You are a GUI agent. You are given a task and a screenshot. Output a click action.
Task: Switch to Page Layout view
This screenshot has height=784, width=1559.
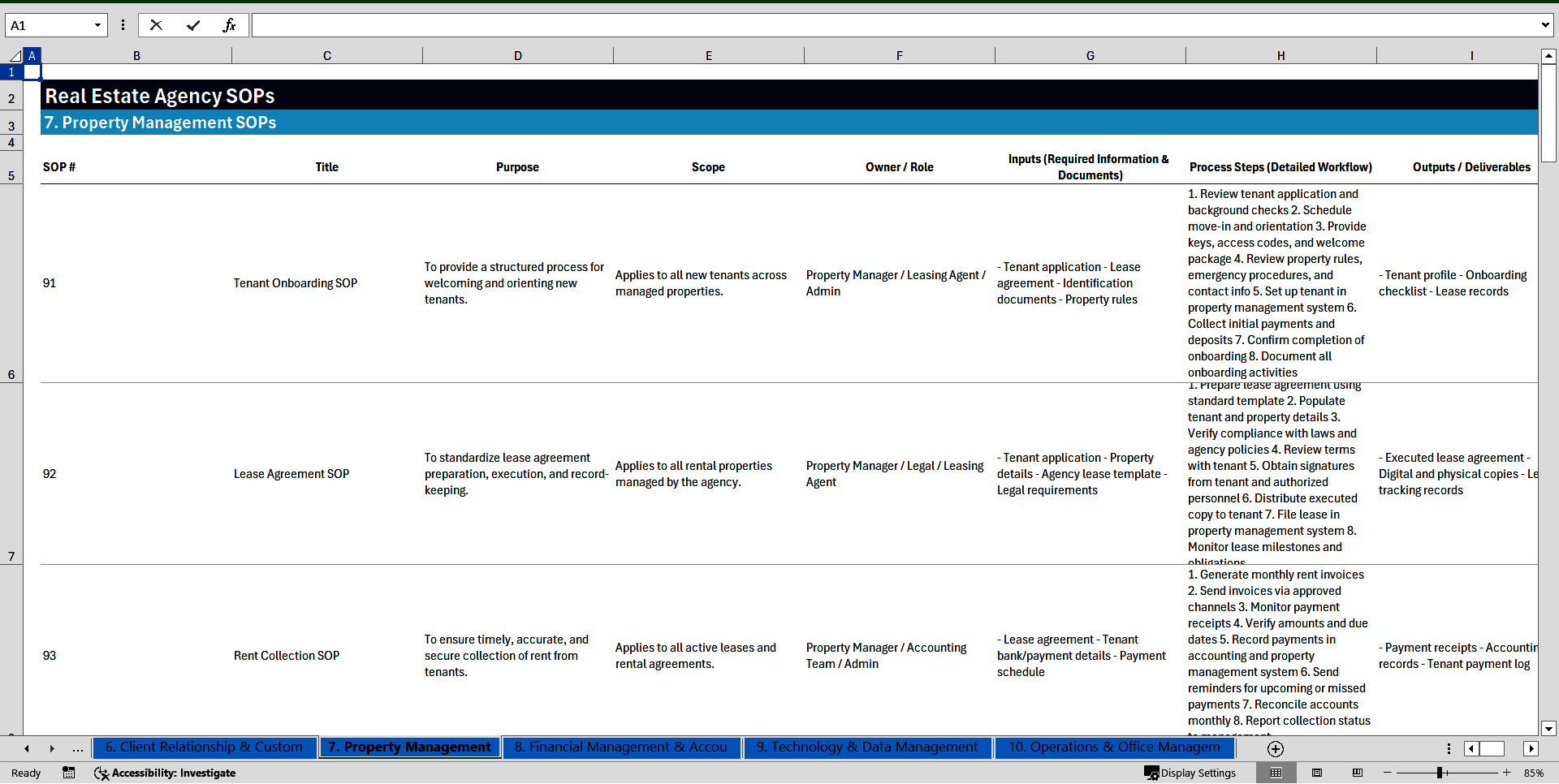(1317, 773)
